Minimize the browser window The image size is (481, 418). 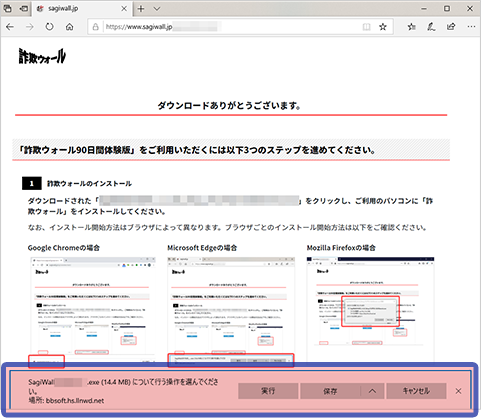(x=424, y=9)
